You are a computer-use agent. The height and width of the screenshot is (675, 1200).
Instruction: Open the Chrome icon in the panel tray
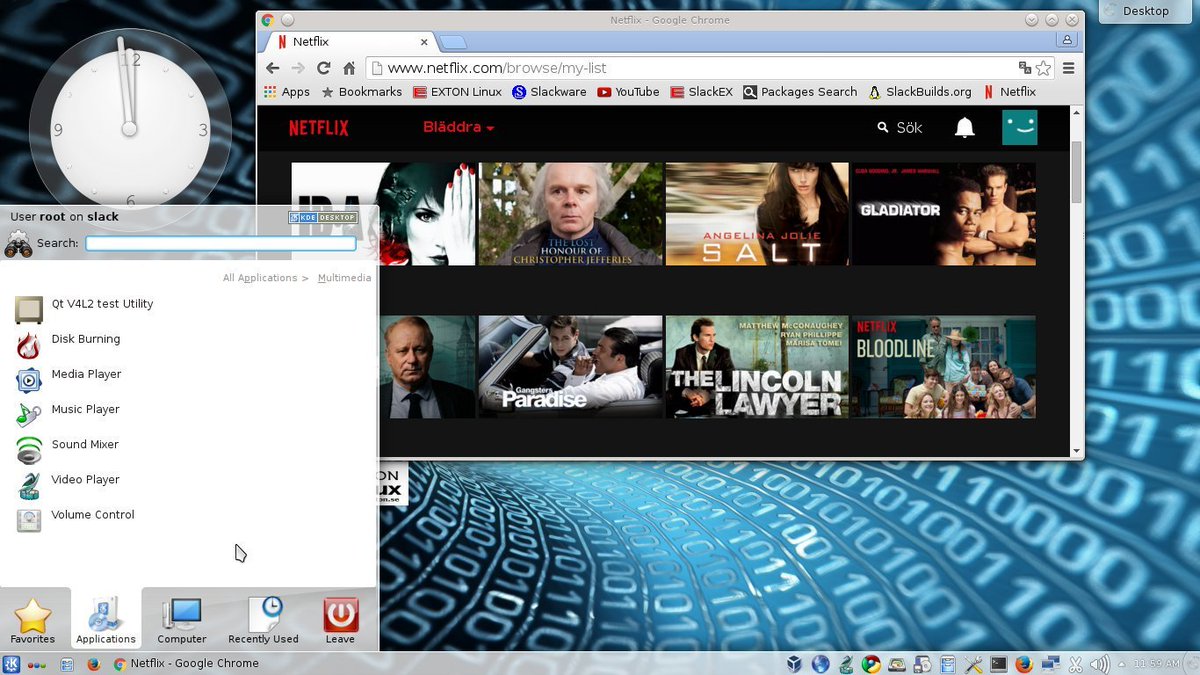pos(871,664)
